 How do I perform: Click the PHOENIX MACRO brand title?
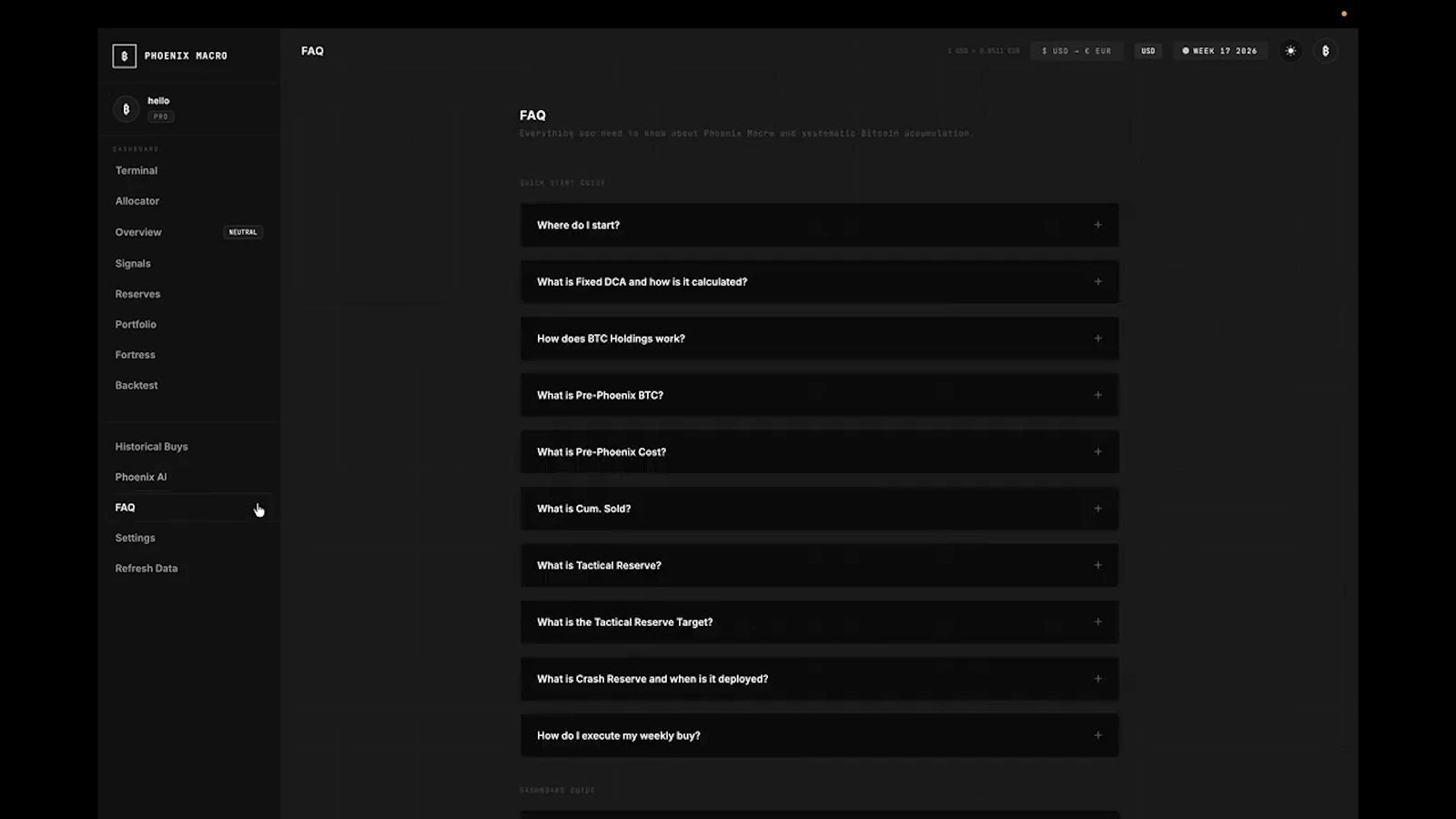(186, 56)
